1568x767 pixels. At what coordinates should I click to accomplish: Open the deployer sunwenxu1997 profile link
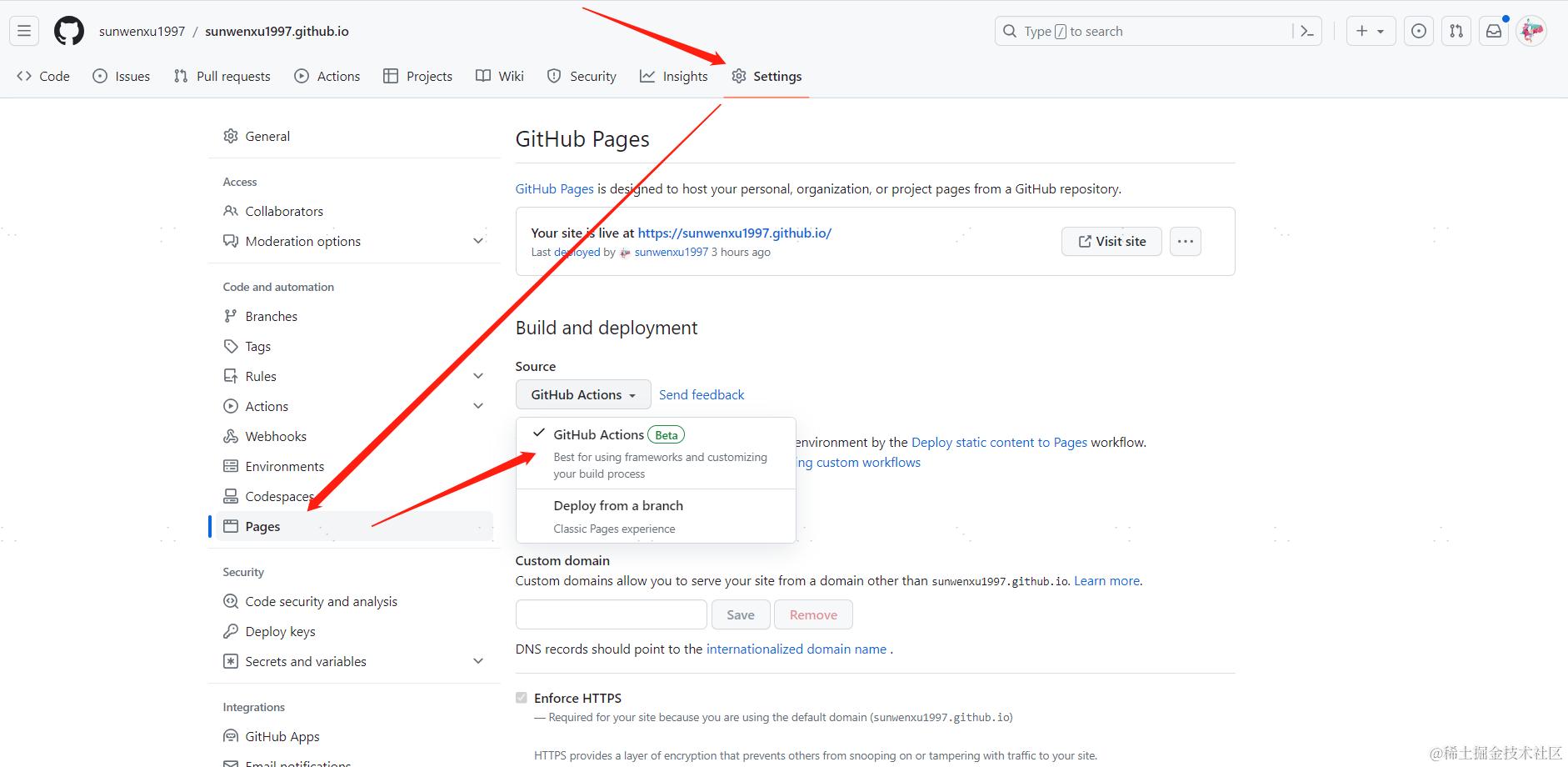pyautogui.click(x=672, y=252)
